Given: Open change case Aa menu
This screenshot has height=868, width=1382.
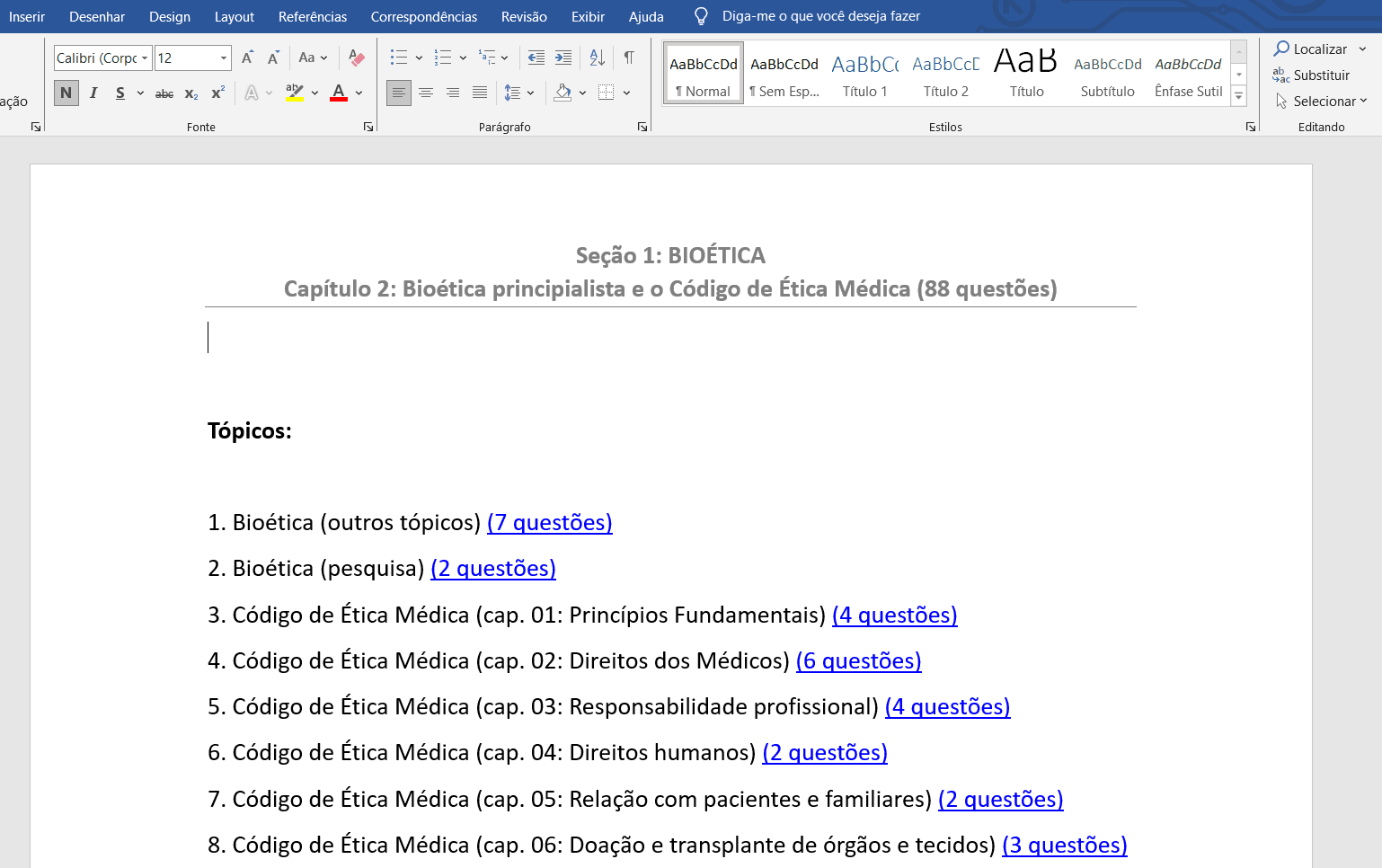Looking at the screenshot, I should 312,58.
